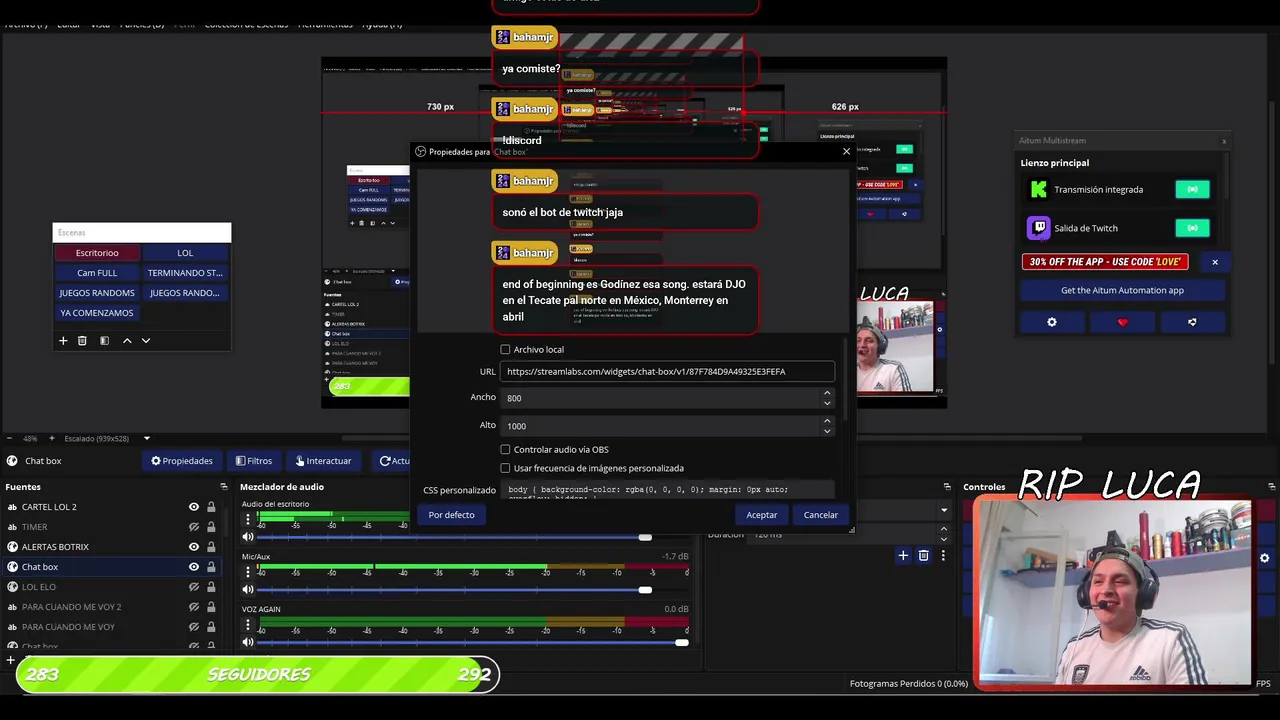Open Aitum Multistream settings gear
The image size is (1280, 720).
click(x=1052, y=322)
